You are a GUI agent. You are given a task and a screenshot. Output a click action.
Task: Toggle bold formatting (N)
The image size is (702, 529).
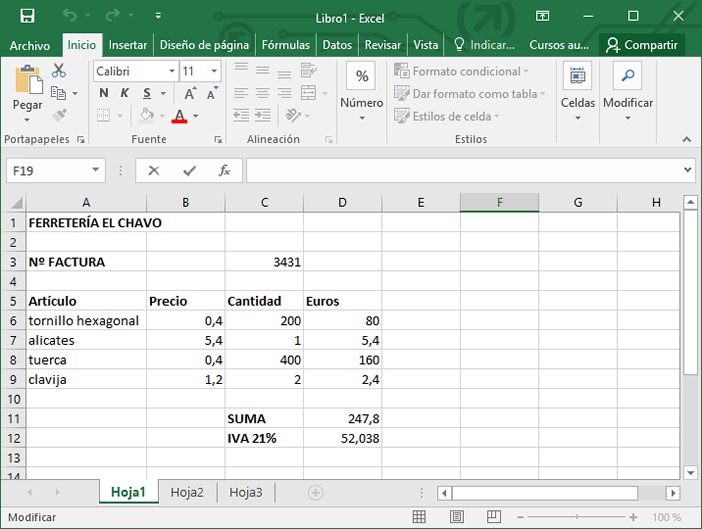point(104,93)
